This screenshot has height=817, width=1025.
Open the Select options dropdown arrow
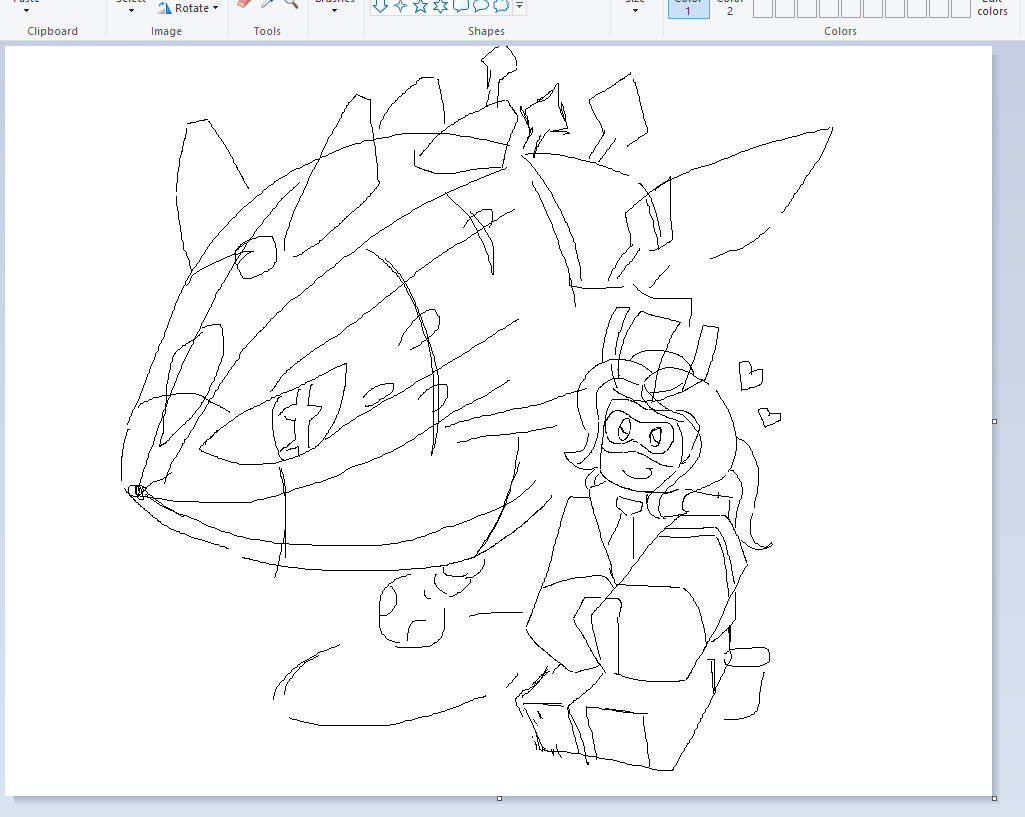click(x=131, y=10)
